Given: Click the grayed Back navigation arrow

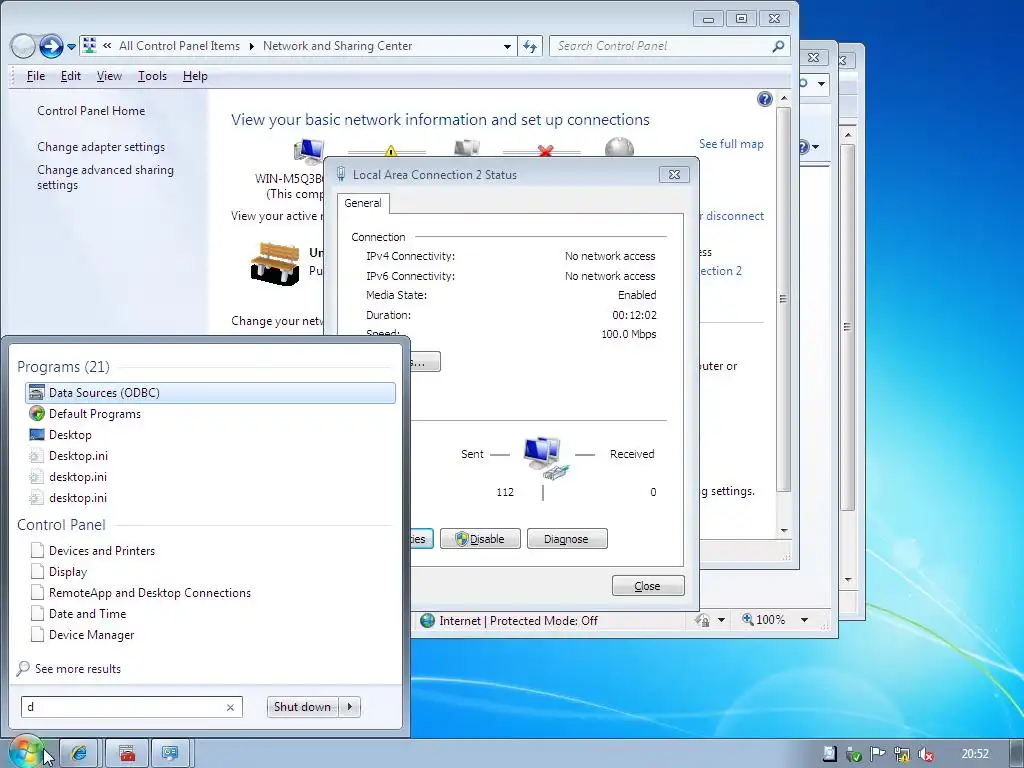Looking at the screenshot, I should [x=23, y=46].
